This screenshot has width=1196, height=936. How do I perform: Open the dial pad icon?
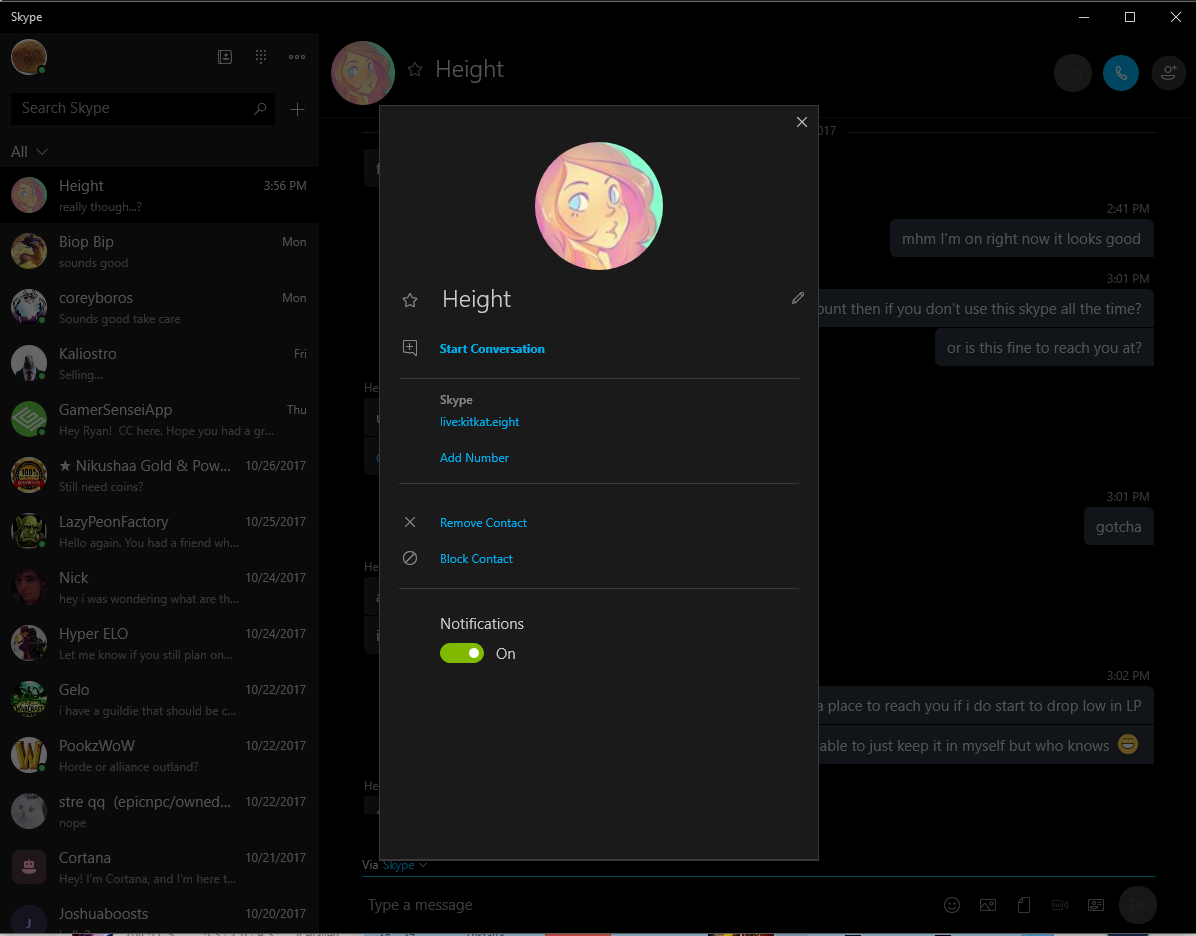[x=261, y=56]
